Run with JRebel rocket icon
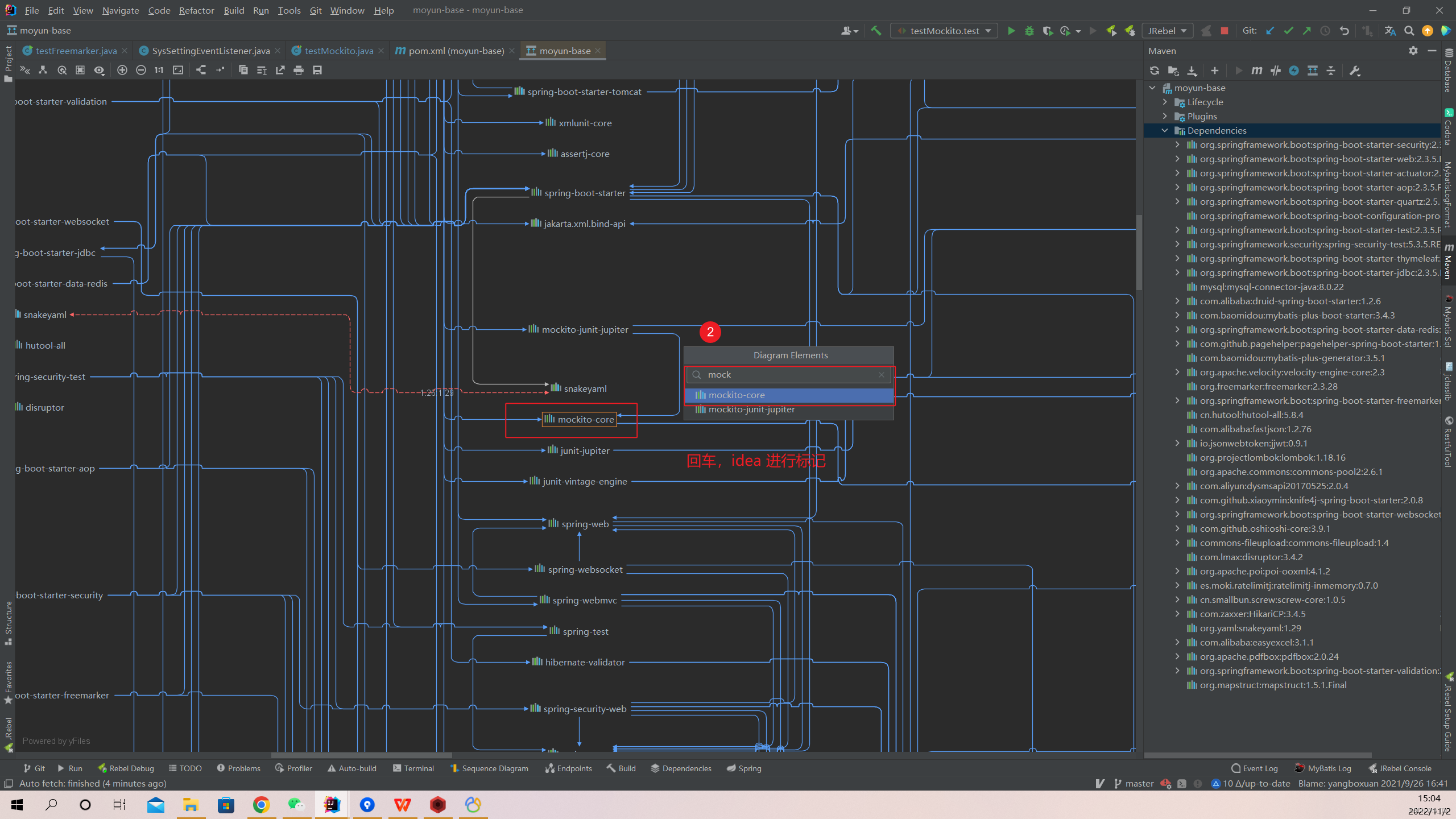This screenshot has height=819, width=1456. click(x=1111, y=31)
